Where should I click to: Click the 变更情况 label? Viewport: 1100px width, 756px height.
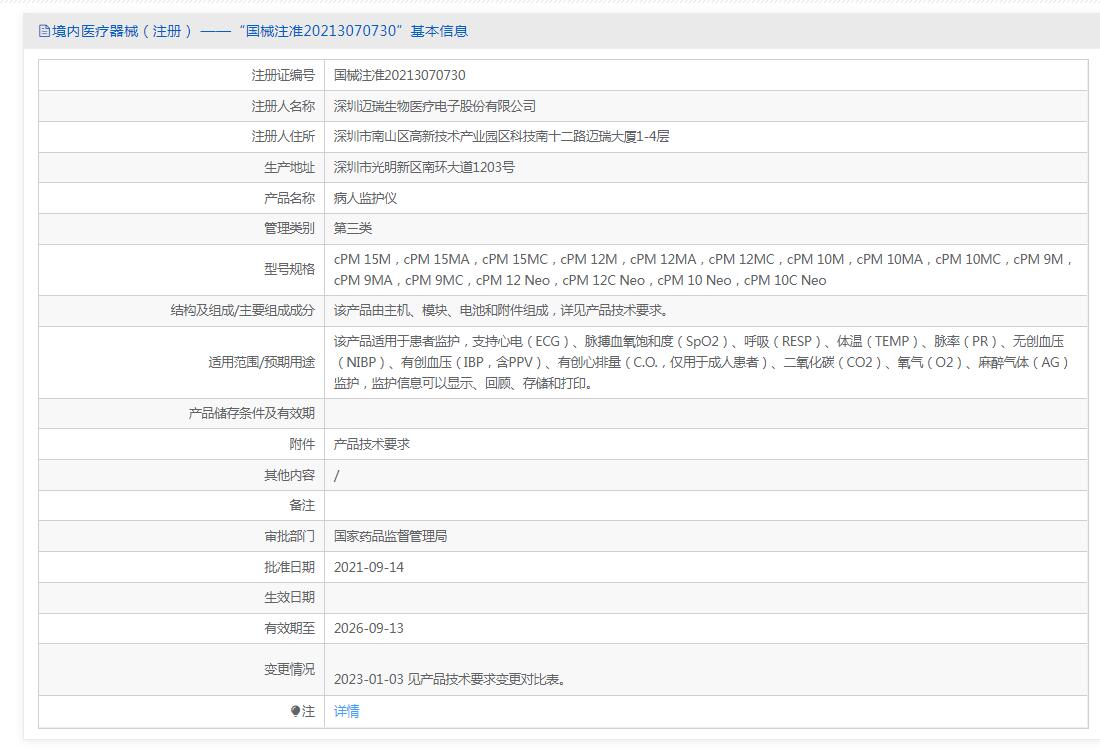(290, 669)
